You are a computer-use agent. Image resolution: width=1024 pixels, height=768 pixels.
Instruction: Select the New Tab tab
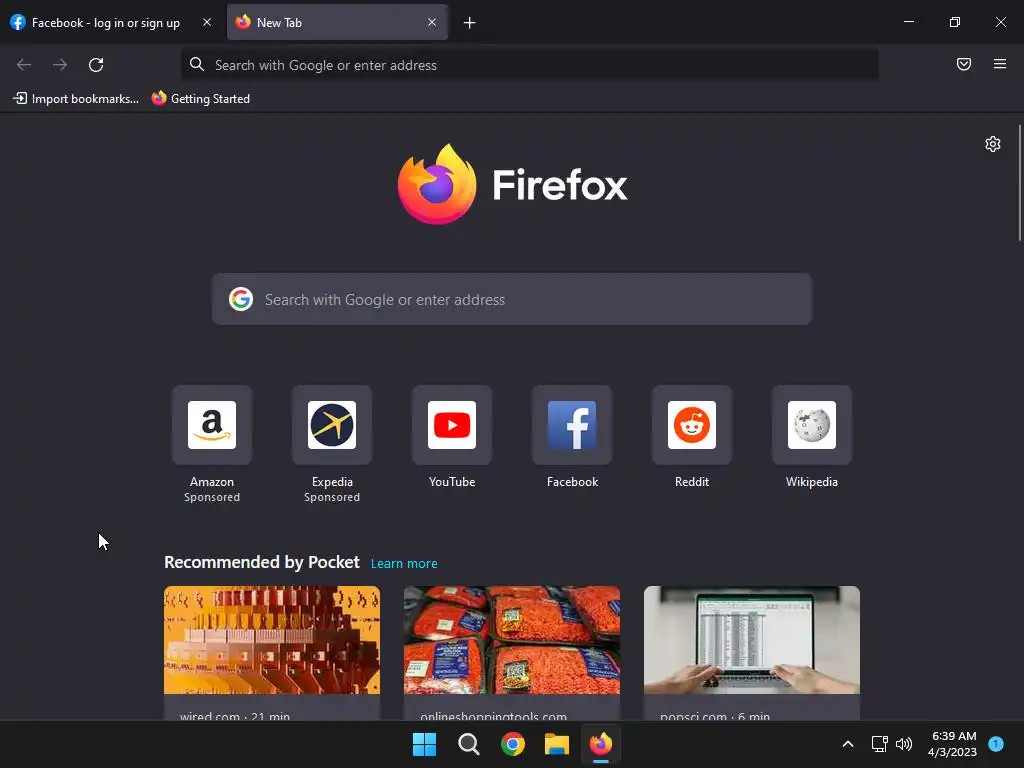(337, 23)
